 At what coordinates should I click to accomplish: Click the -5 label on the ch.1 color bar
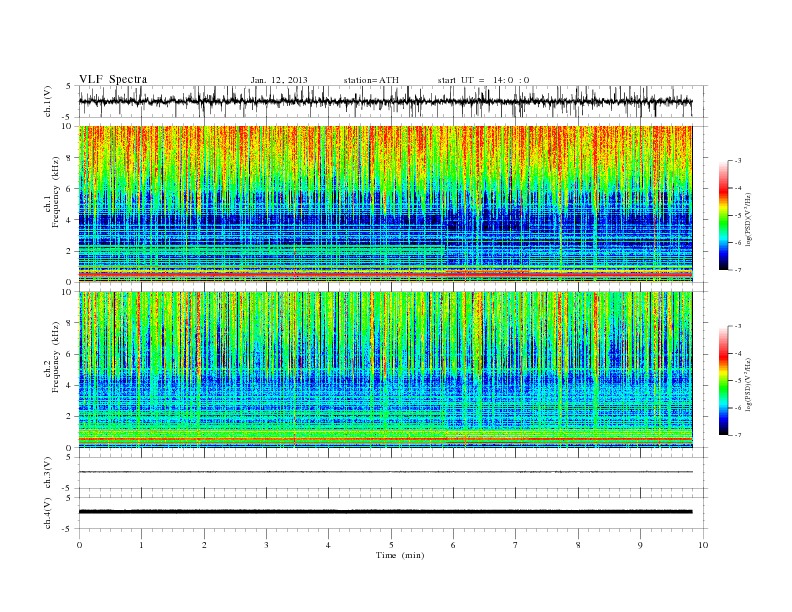point(737,215)
